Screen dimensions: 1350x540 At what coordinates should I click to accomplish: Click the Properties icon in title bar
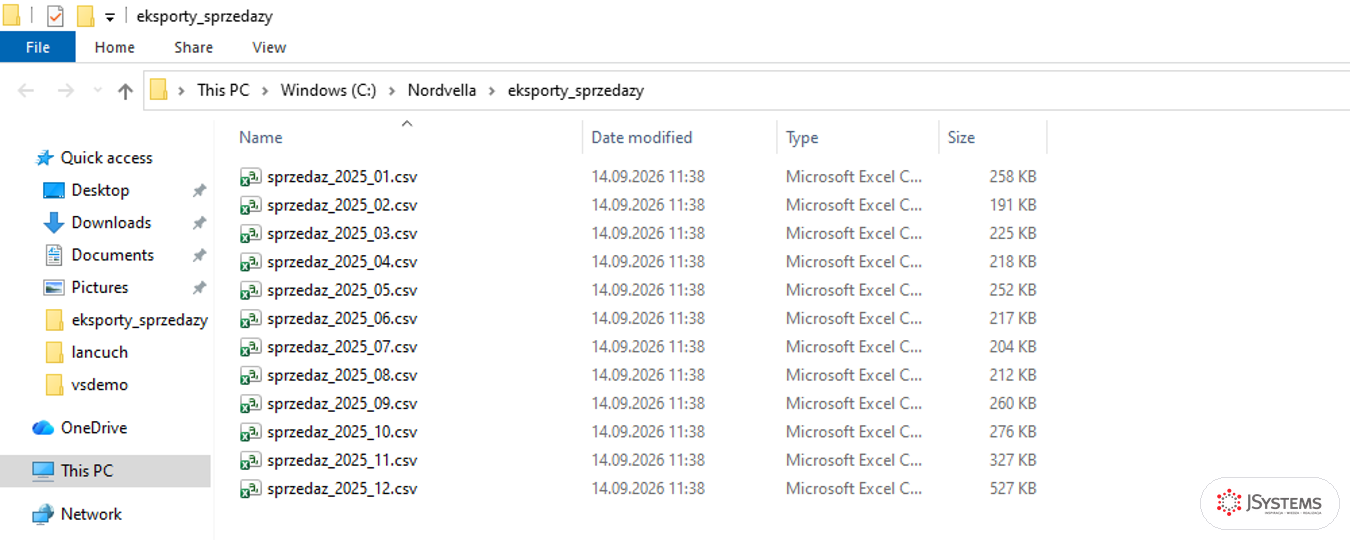point(55,16)
